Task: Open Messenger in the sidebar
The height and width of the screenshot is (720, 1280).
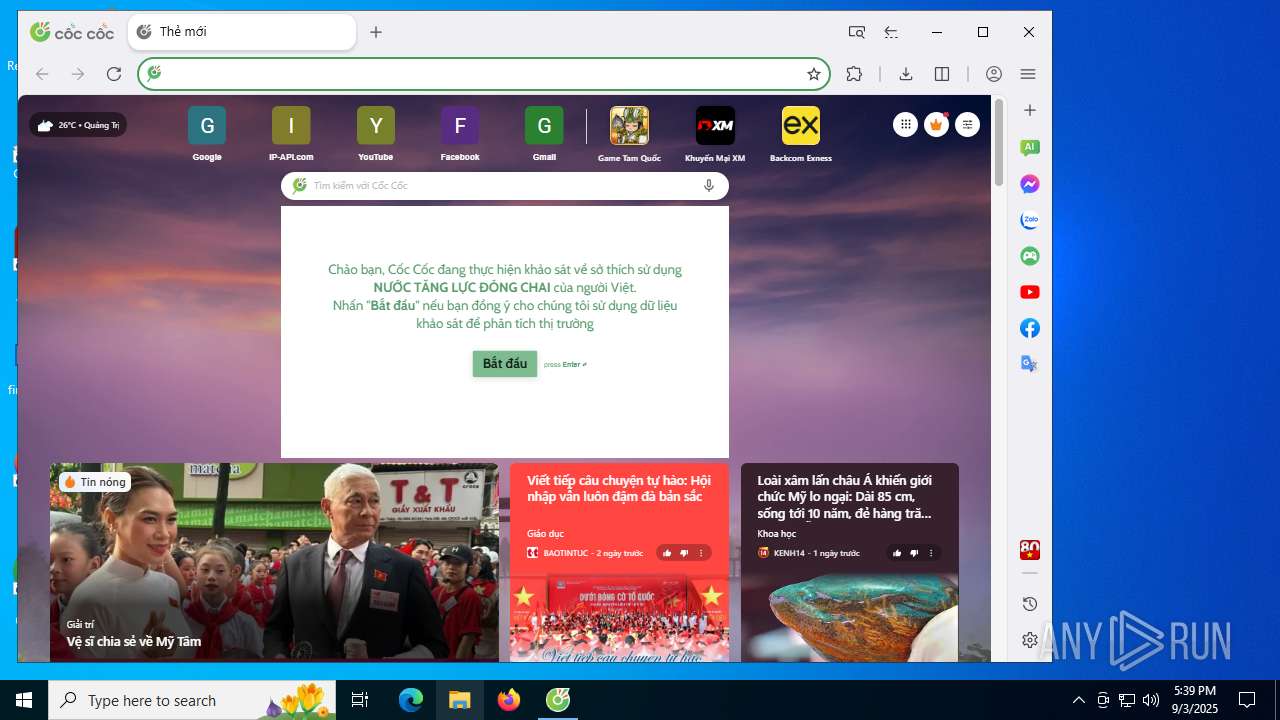Action: (x=1030, y=184)
